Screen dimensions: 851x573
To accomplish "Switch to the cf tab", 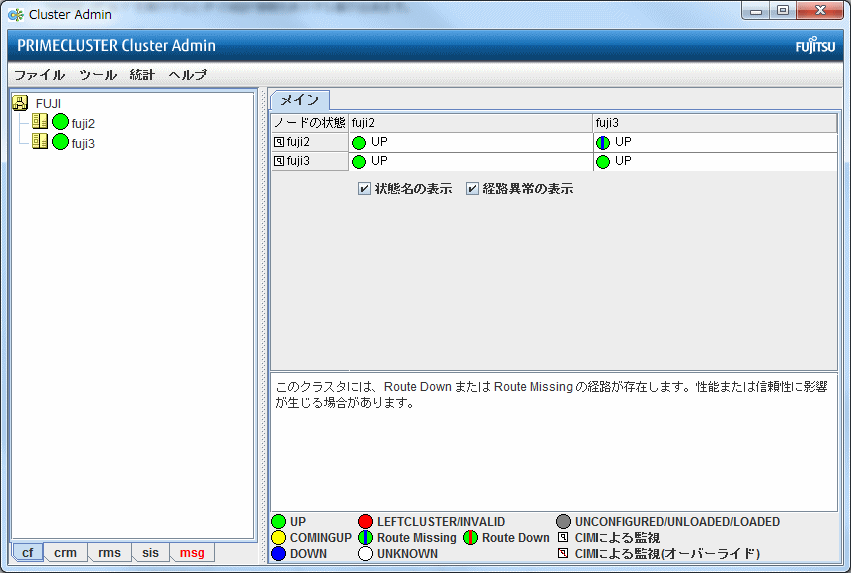I will point(28,552).
